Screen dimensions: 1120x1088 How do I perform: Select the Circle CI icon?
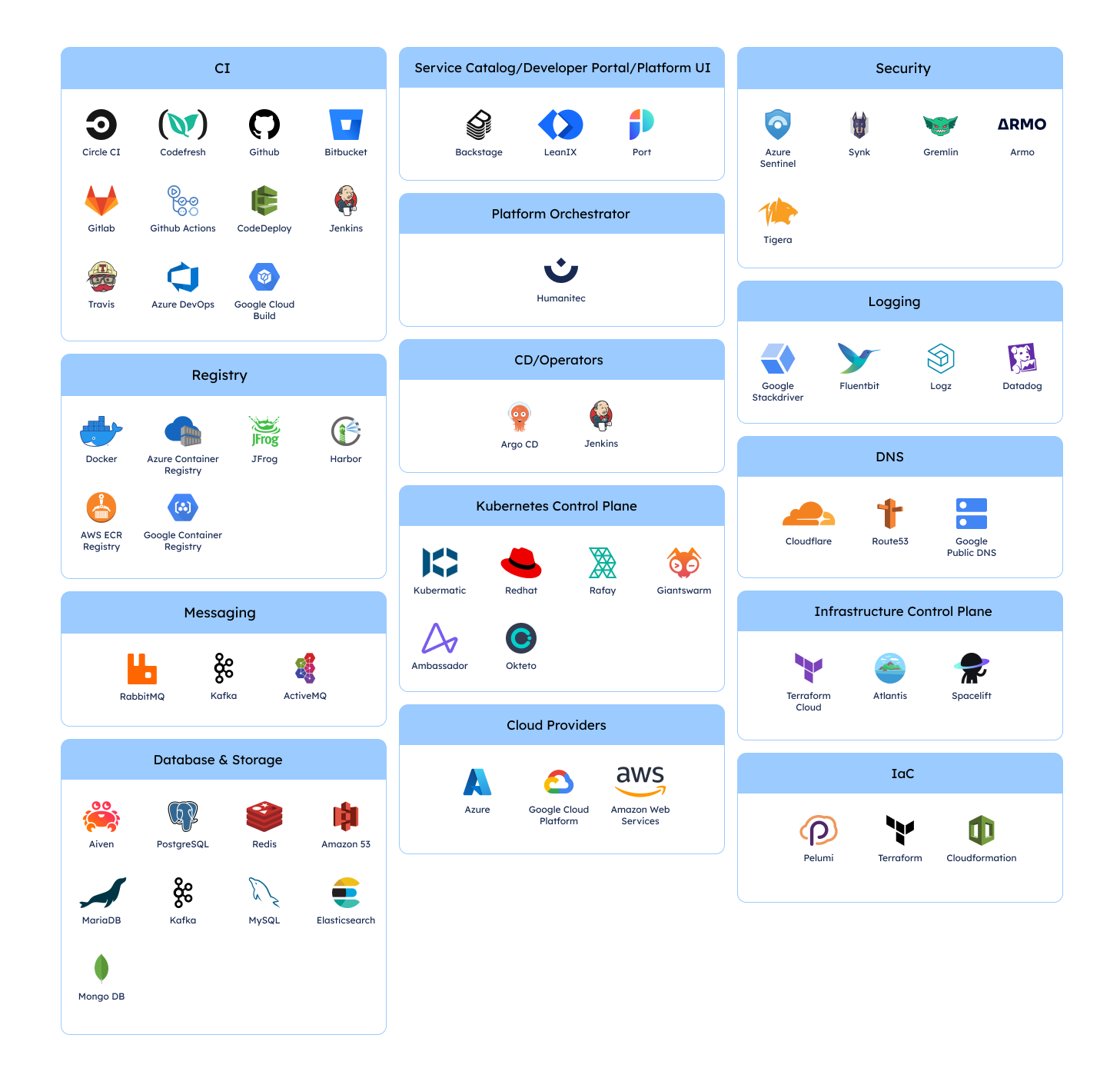(101, 125)
